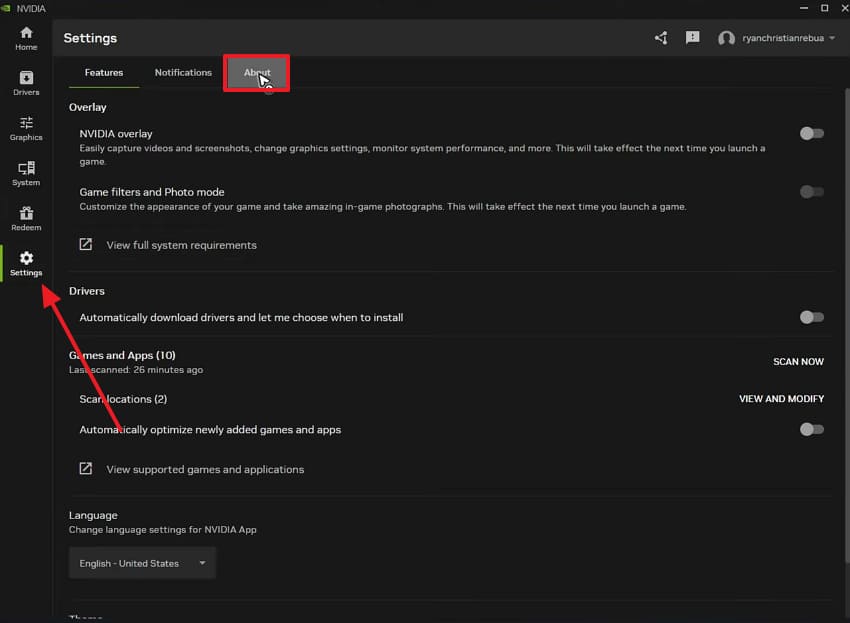
Task: Open the System panel in the sidebar
Action: coord(25,172)
